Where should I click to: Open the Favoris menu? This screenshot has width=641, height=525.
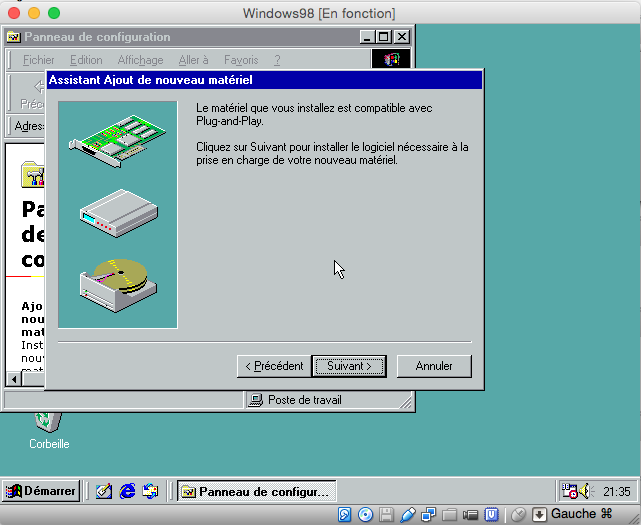point(241,60)
